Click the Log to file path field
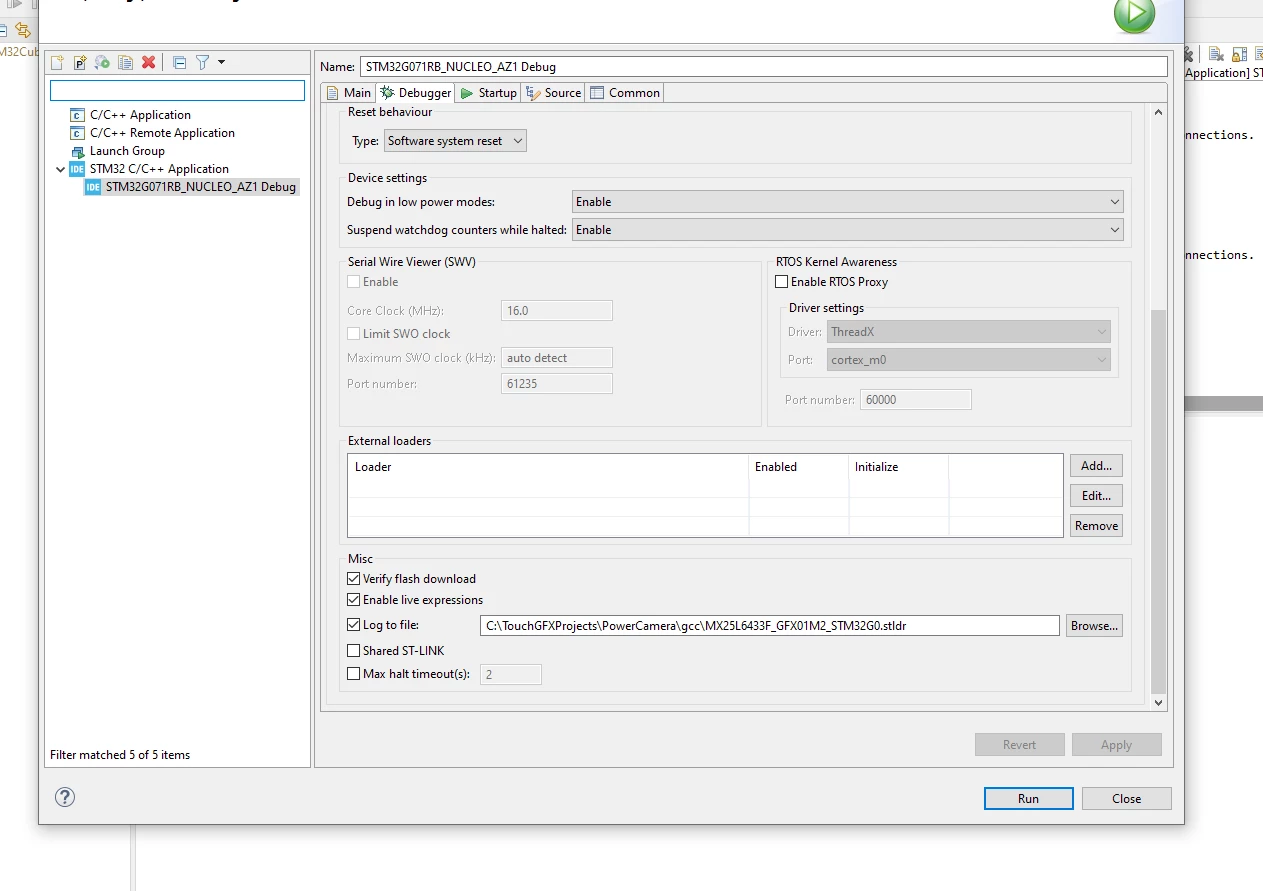The width and height of the screenshot is (1263, 891). (769, 626)
